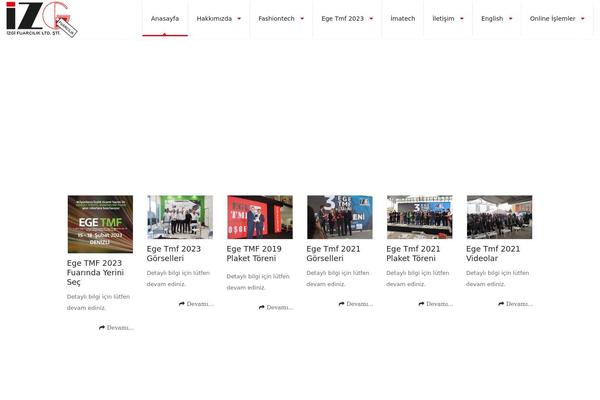This screenshot has width=600, height=400.
Task: Click Devamı link under 2021 Plaket Töreni
Action: (x=436, y=304)
